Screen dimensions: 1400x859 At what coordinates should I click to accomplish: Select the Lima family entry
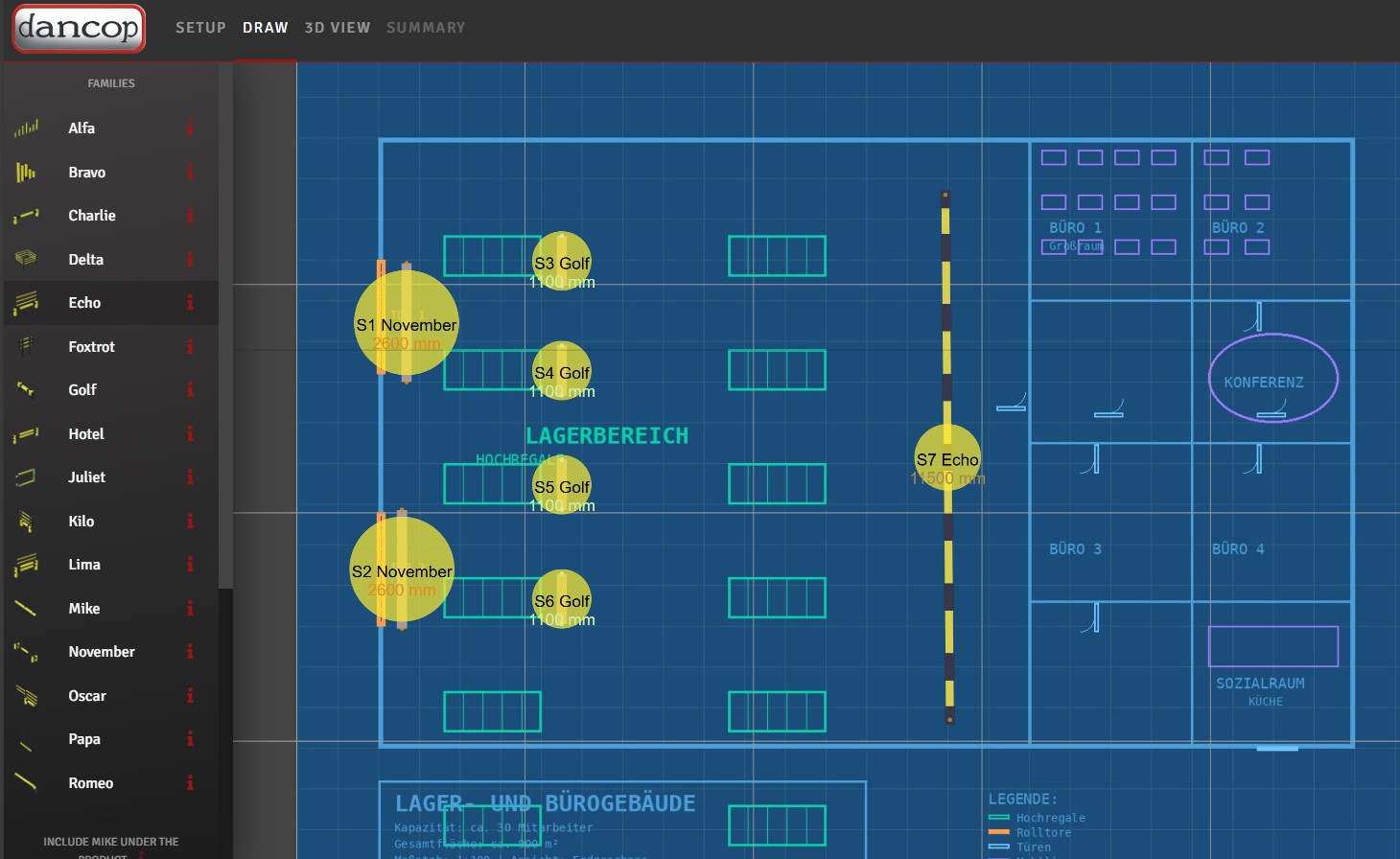coord(84,565)
